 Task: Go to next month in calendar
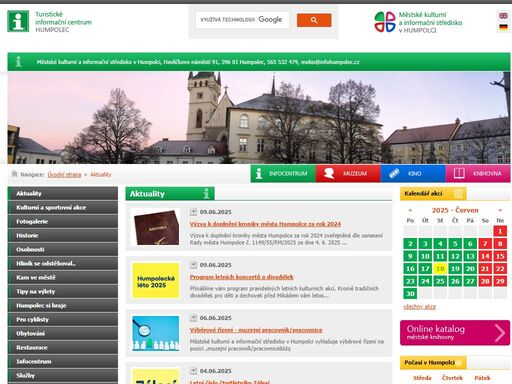pyautogui.click(x=500, y=210)
